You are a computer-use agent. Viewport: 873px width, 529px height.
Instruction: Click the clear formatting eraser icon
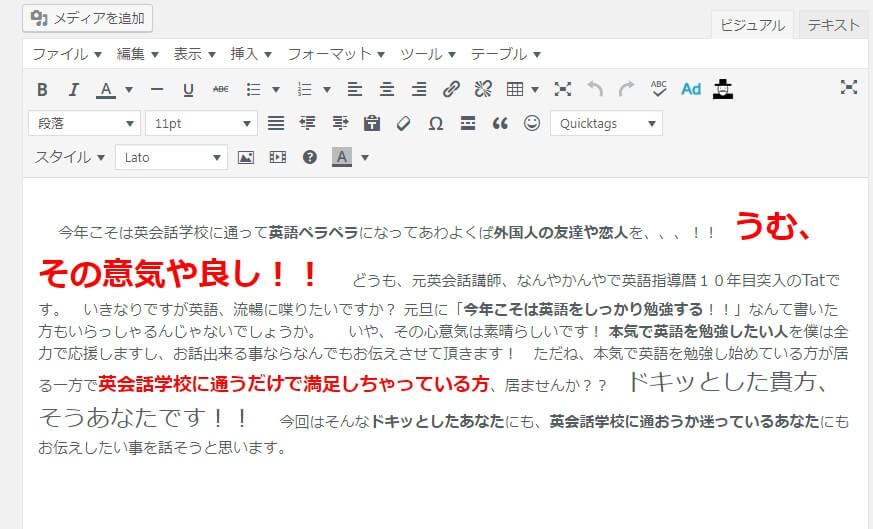pyautogui.click(x=404, y=123)
